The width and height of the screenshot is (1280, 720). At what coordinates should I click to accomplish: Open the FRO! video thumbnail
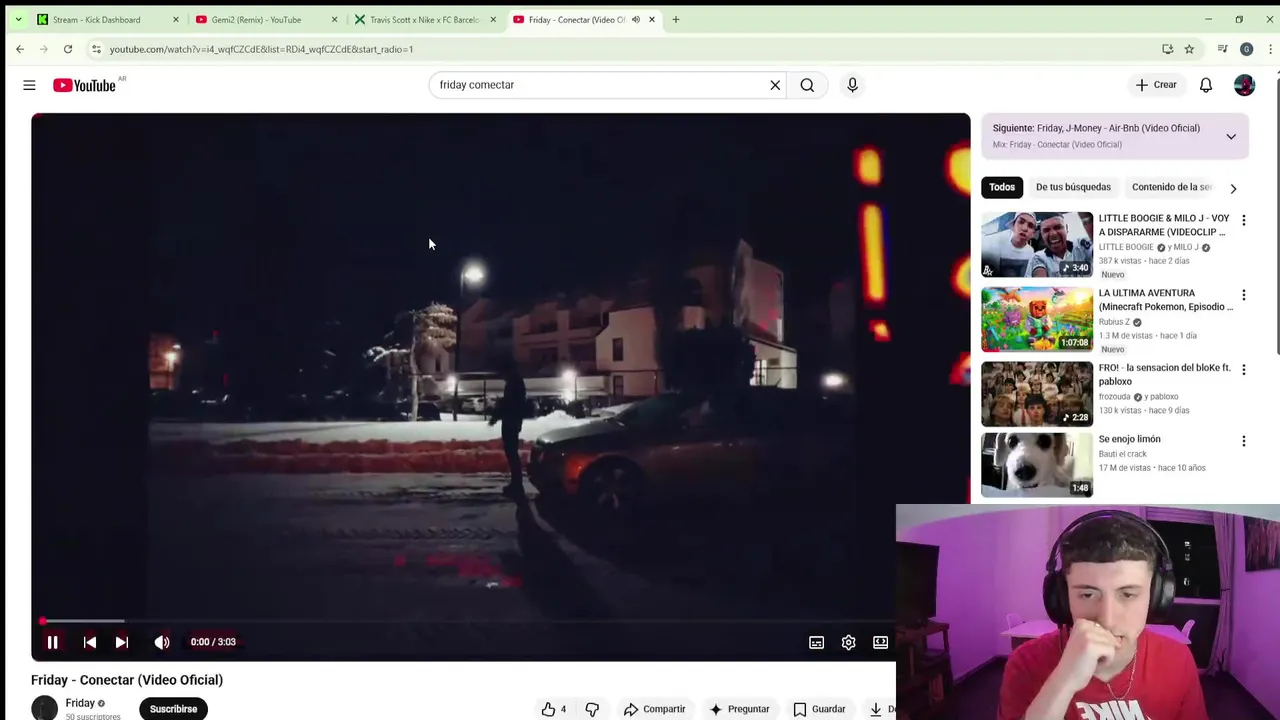point(1037,394)
